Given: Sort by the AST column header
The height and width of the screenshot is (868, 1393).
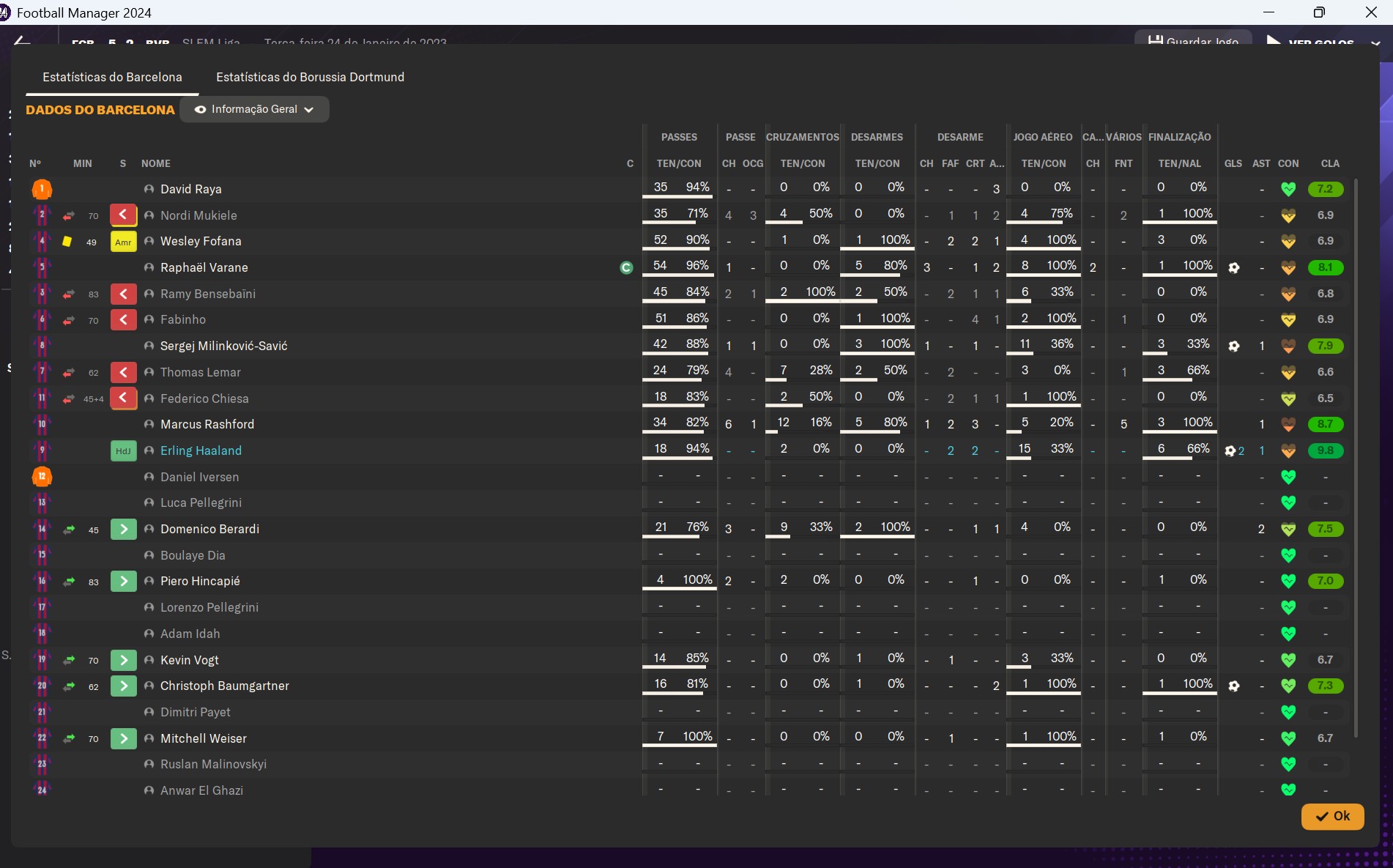Looking at the screenshot, I should pyautogui.click(x=1261, y=163).
